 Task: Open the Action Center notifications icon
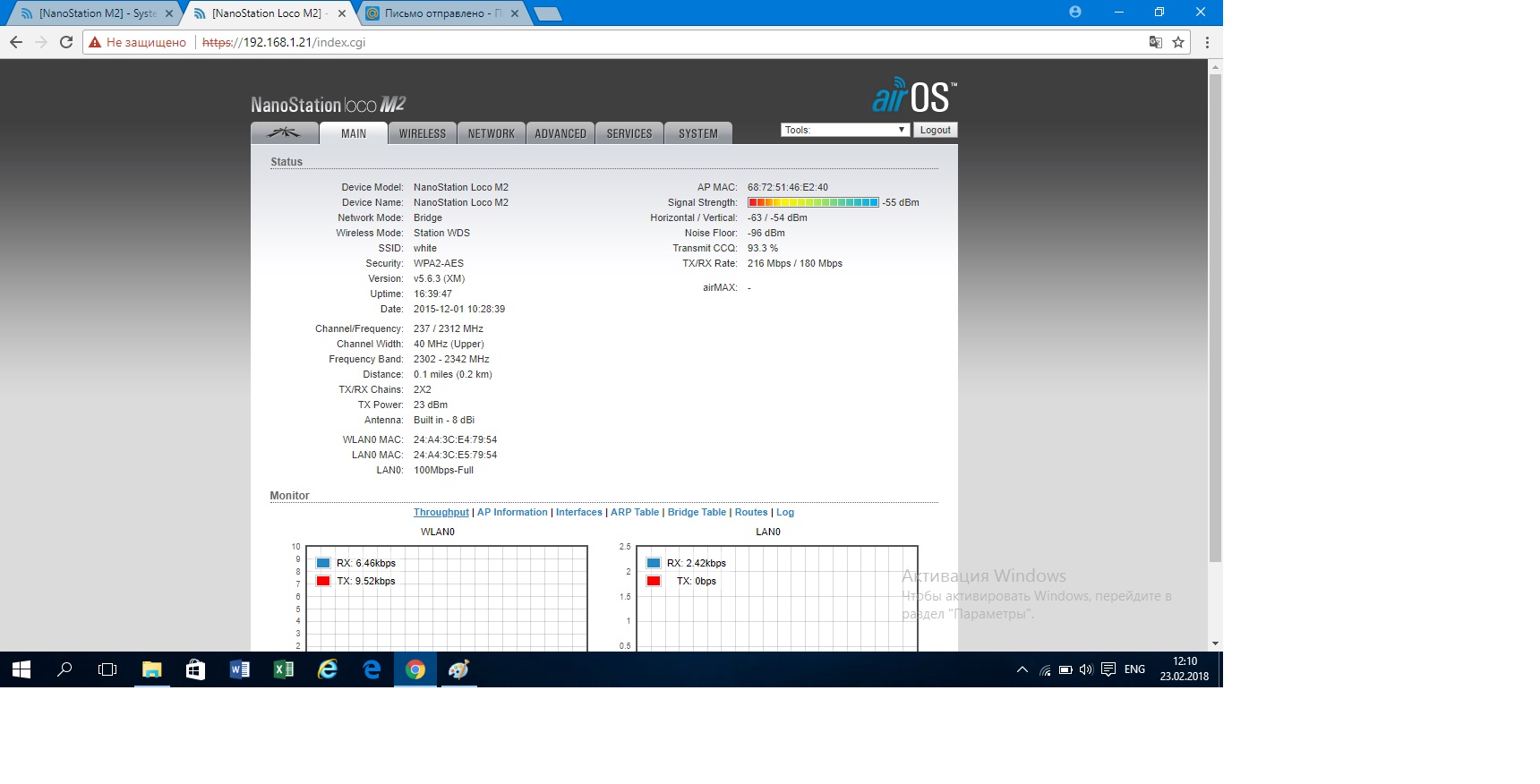tap(1108, 669)
